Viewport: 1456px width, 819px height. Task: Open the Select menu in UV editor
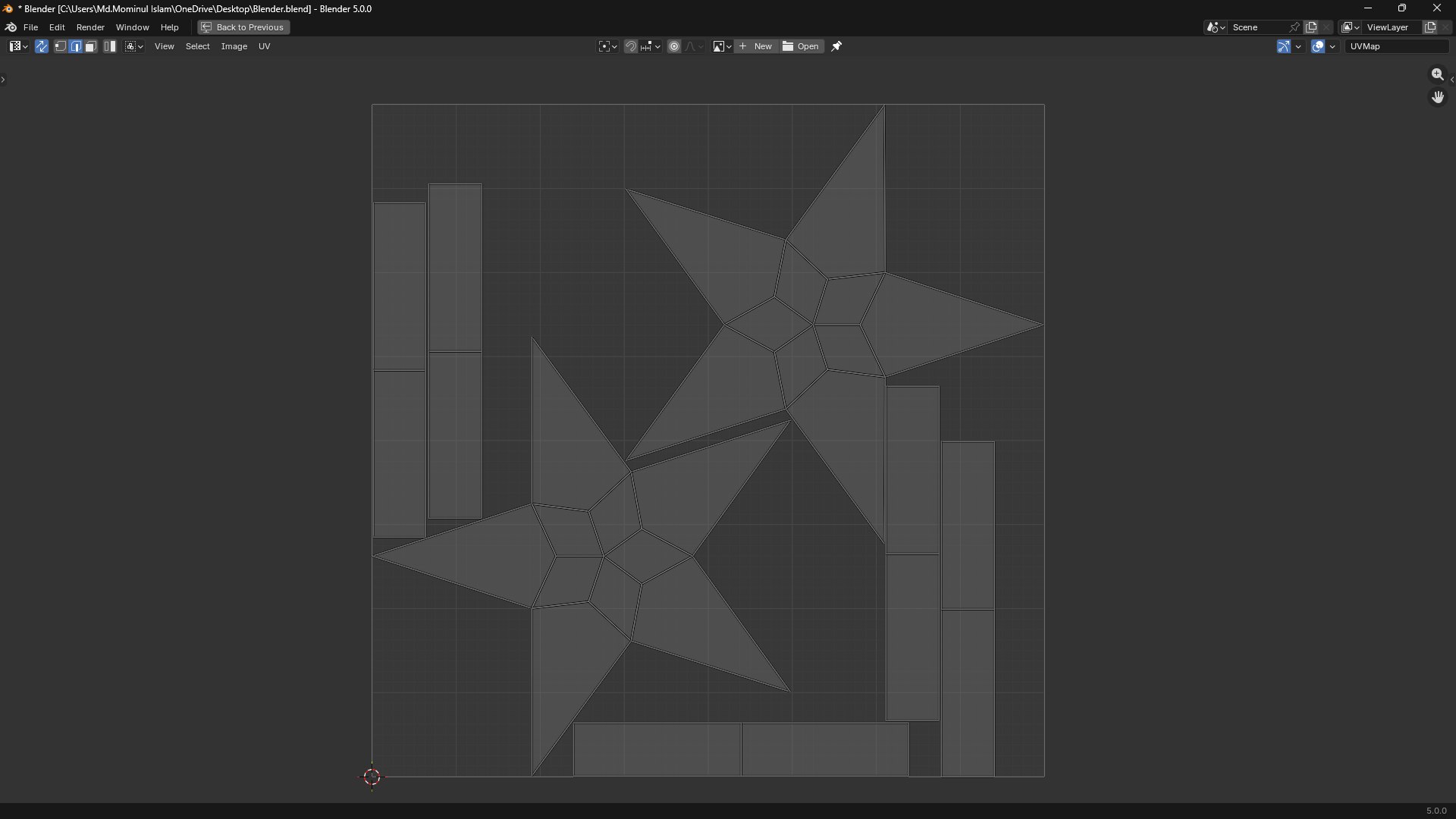197,46
